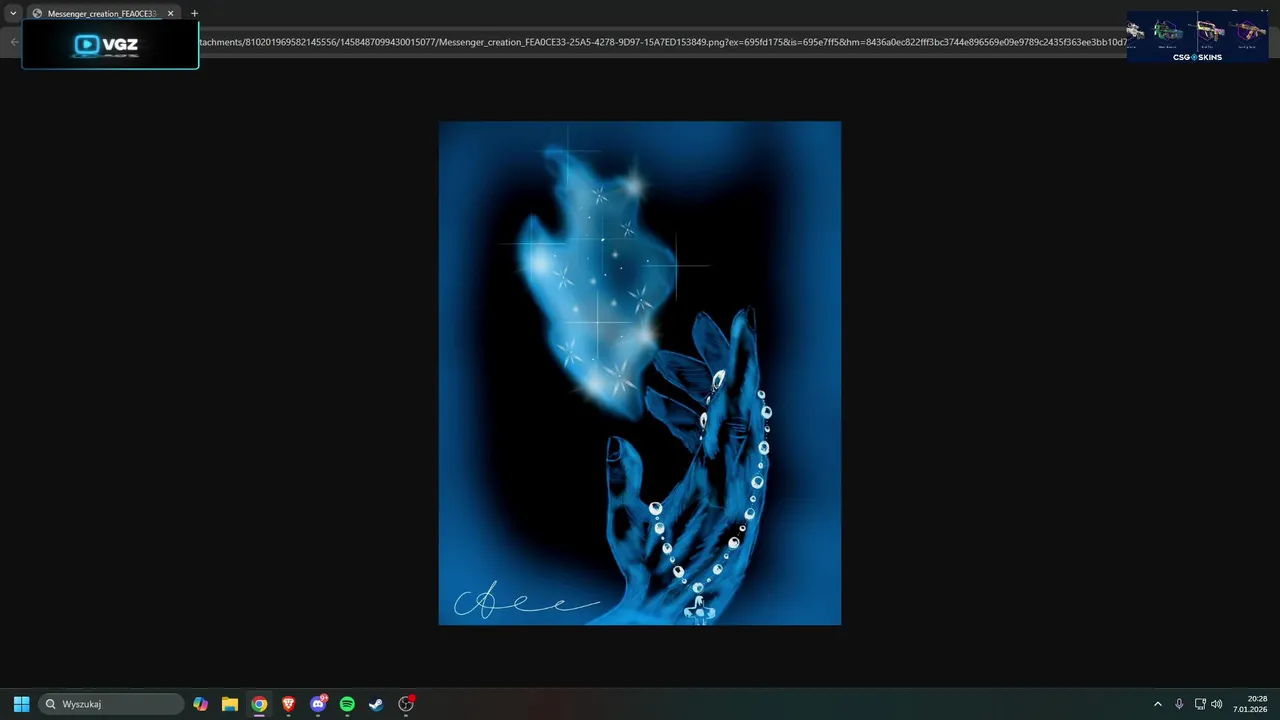Click the address bar URL
Screen dimensions: 1280x720
click(x=662, y=42)
